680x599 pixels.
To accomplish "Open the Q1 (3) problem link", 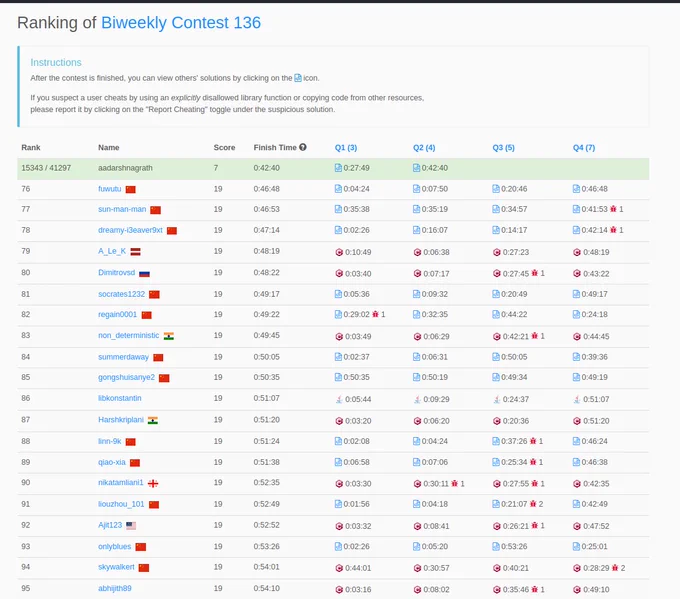I will tap(346, 147).
